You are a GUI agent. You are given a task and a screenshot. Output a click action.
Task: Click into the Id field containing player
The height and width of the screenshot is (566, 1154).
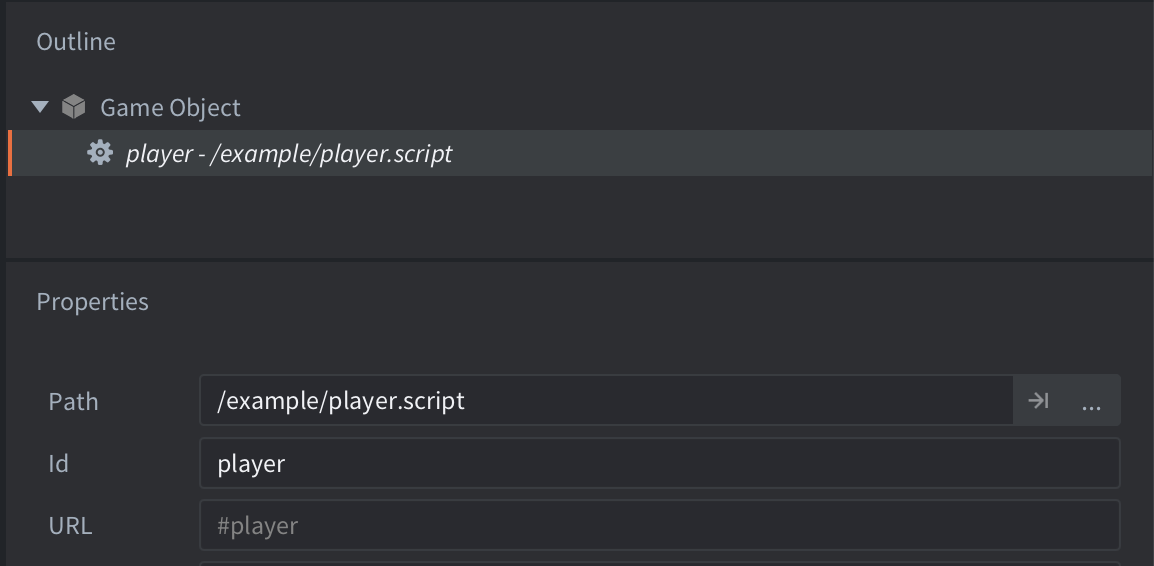[x=659, y=463]
